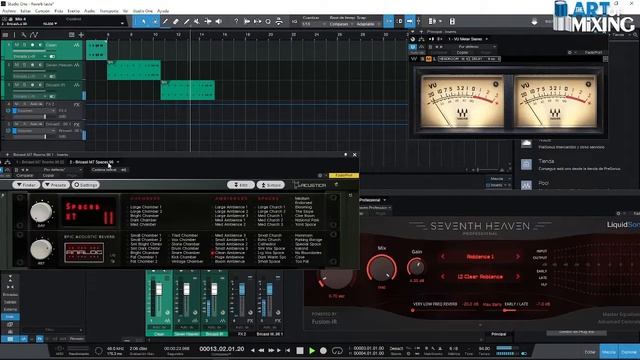The height and width of the screenshot is (360, 640).
Task: Select the Vintage Chamber preset
Action: point(187,262)
